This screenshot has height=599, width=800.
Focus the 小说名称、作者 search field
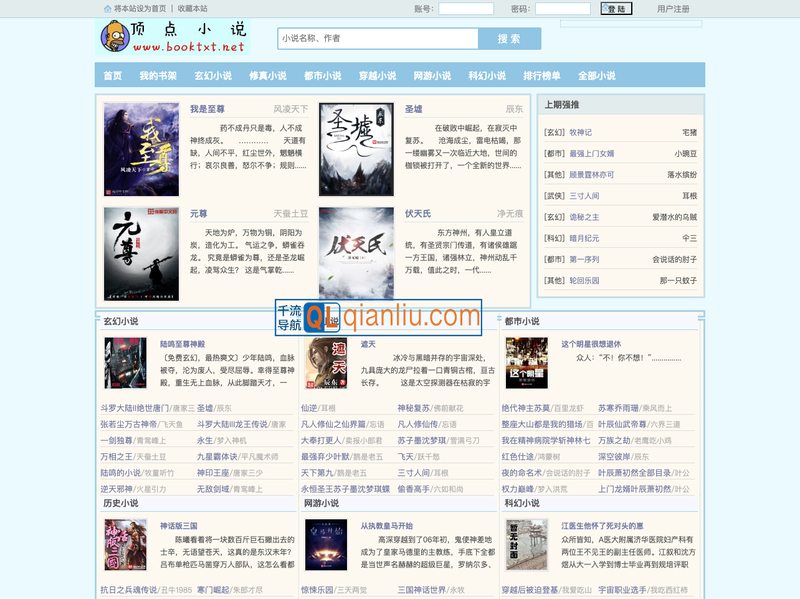[x=378, y=39]
